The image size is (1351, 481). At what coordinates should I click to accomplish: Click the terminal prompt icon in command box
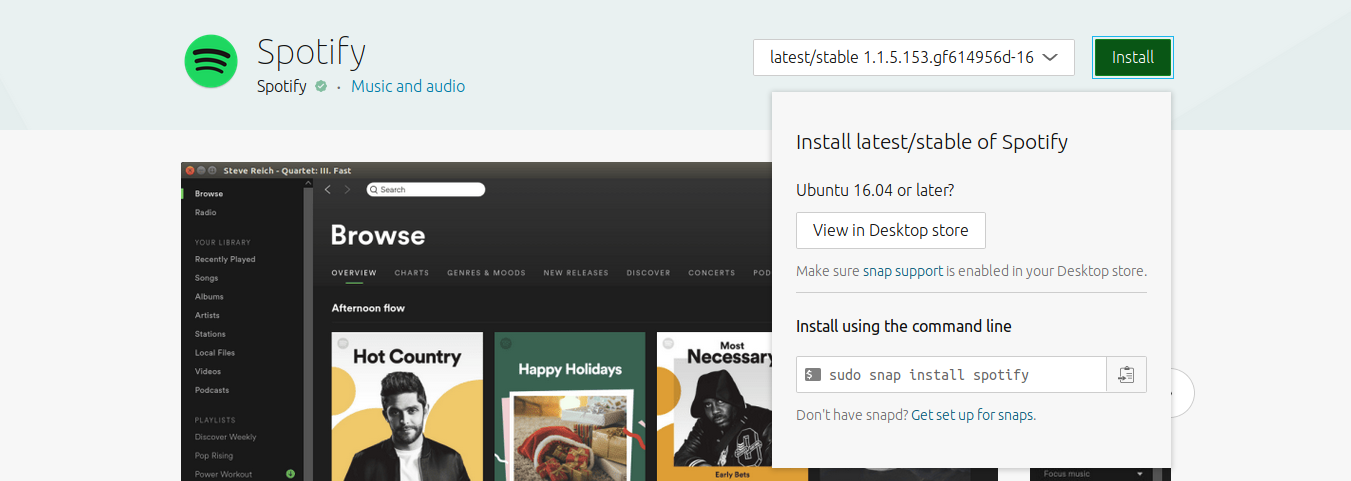pos(813,375)
